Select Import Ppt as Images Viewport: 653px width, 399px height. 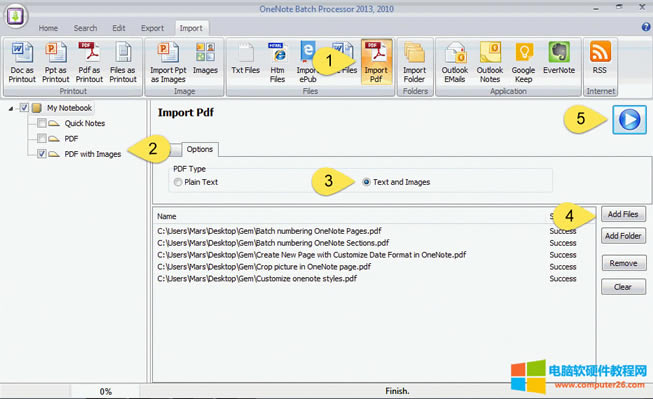tap(168, 62)
